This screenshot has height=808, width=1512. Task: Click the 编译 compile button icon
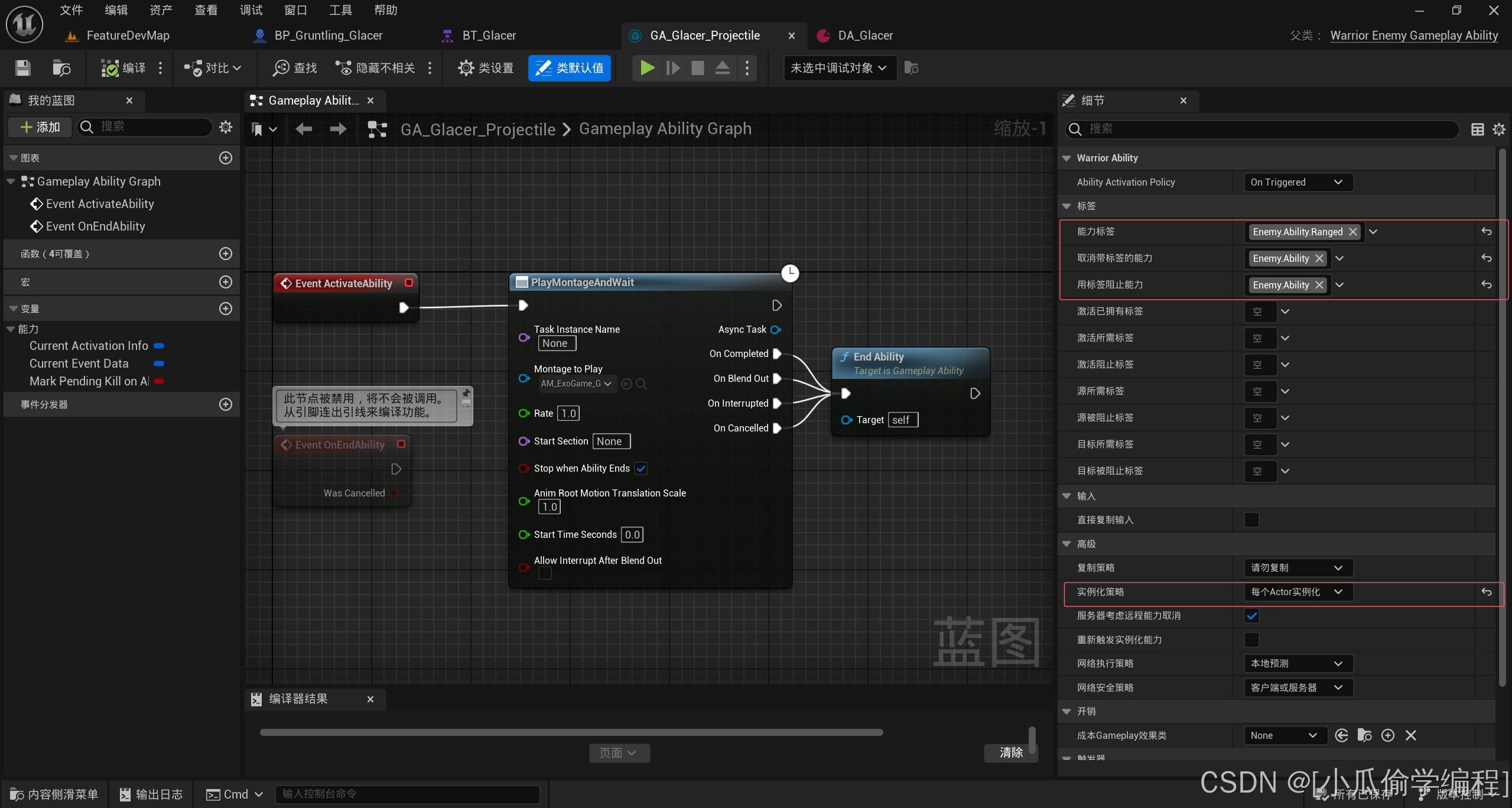tap(110, 68)
